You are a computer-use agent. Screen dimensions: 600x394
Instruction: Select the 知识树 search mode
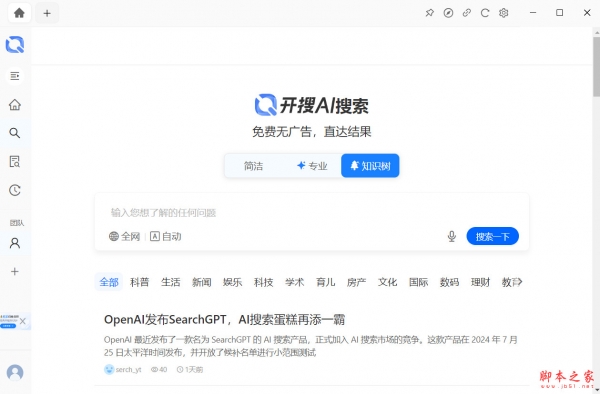(370, 166)
